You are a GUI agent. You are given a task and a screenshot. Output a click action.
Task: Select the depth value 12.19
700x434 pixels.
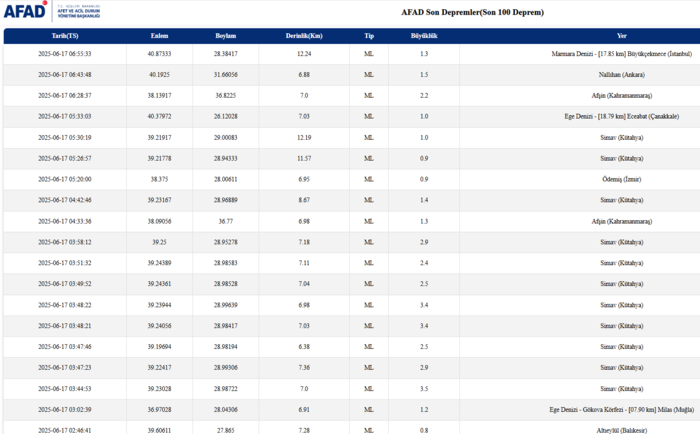point(304,138)
